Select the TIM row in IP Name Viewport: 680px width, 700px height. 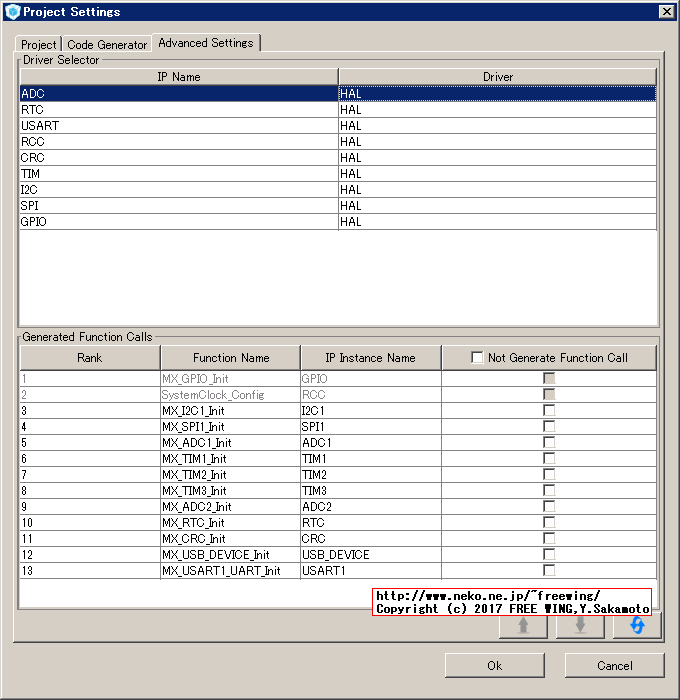tap(179, 174)
